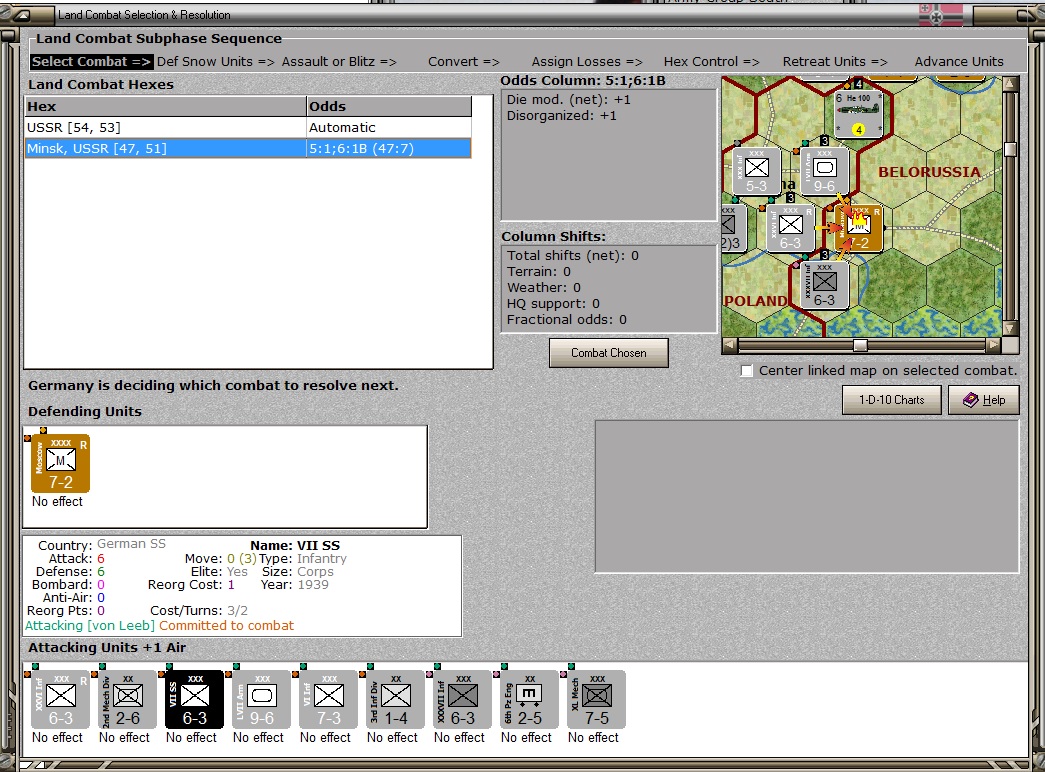Click the 5-3 infantry counter on map
This screenshot has width=1045, height=772.
coord(756,171)
